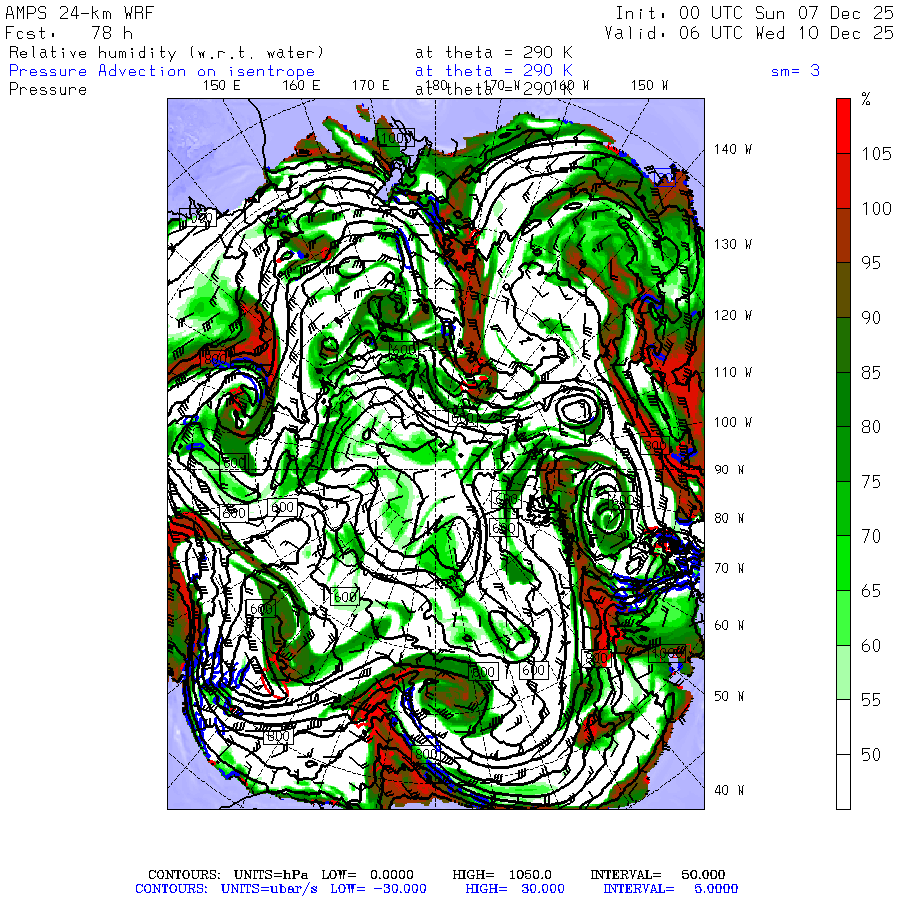Click the blue "LOW= -30.000" footer value
The image size is (900, 900).
(x=378, y=889)
